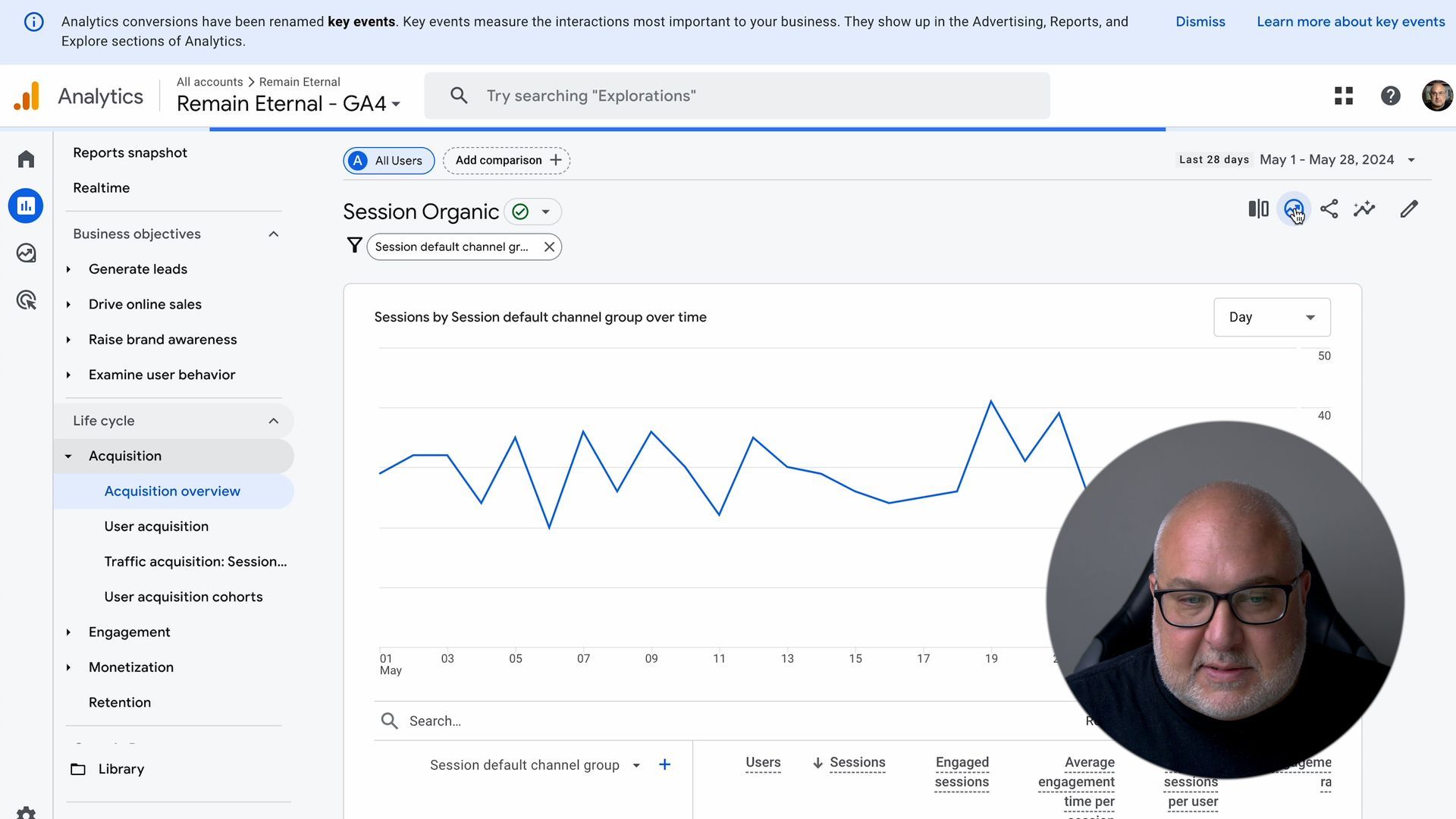Select the anomaly detection icon
This screenshot has height=819, width=1456.
click(x=1364, y=211)
